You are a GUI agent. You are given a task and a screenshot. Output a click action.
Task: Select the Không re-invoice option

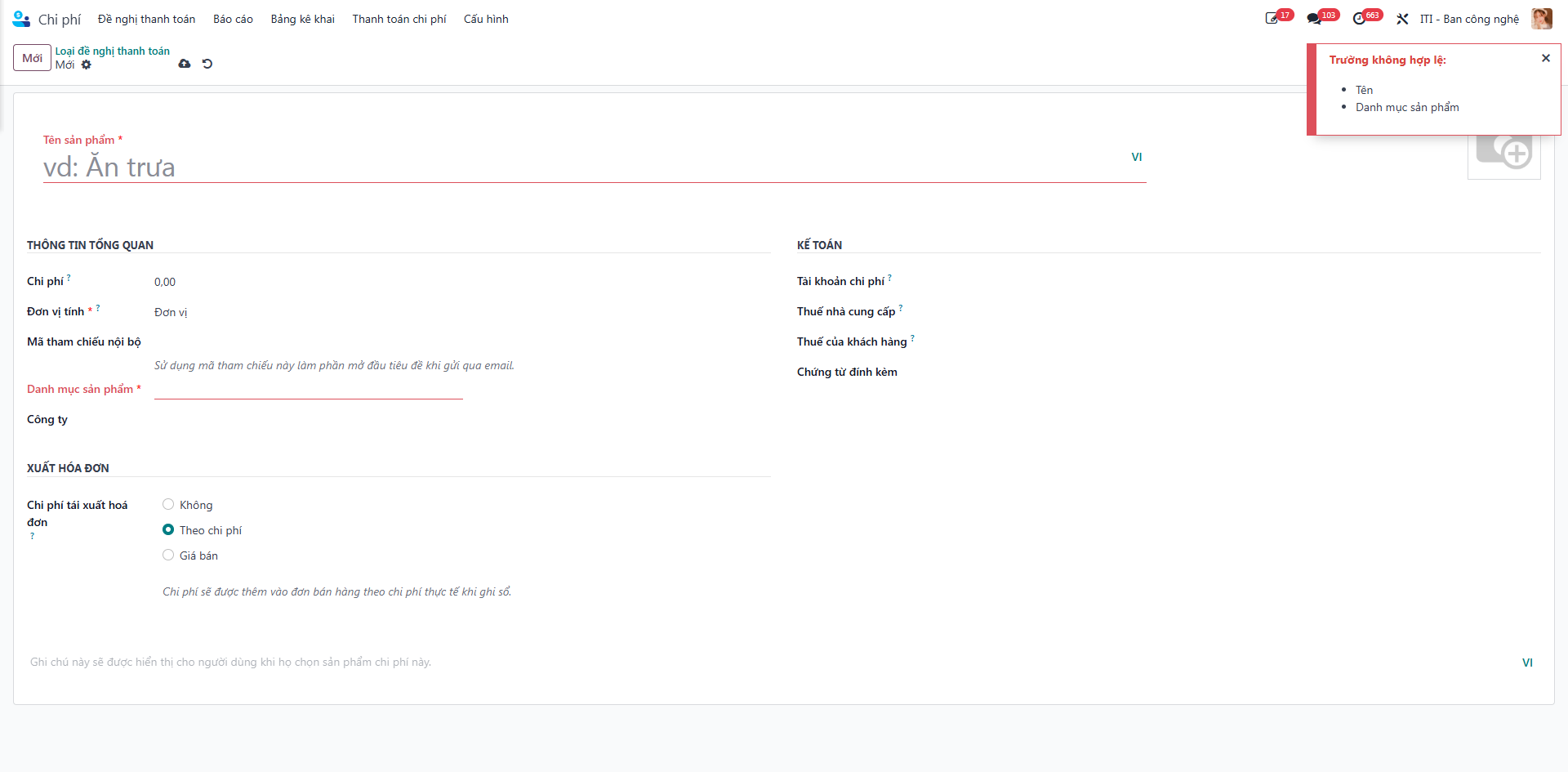pos(168,505)
